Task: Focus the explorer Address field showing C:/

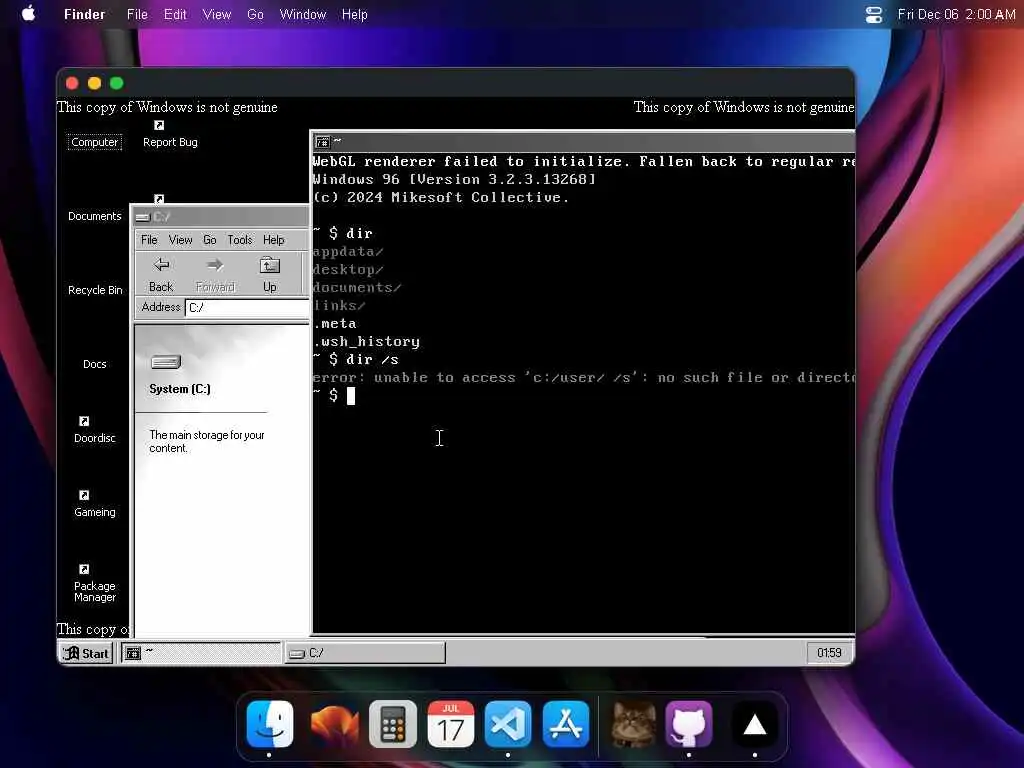Action: point(248,307)
